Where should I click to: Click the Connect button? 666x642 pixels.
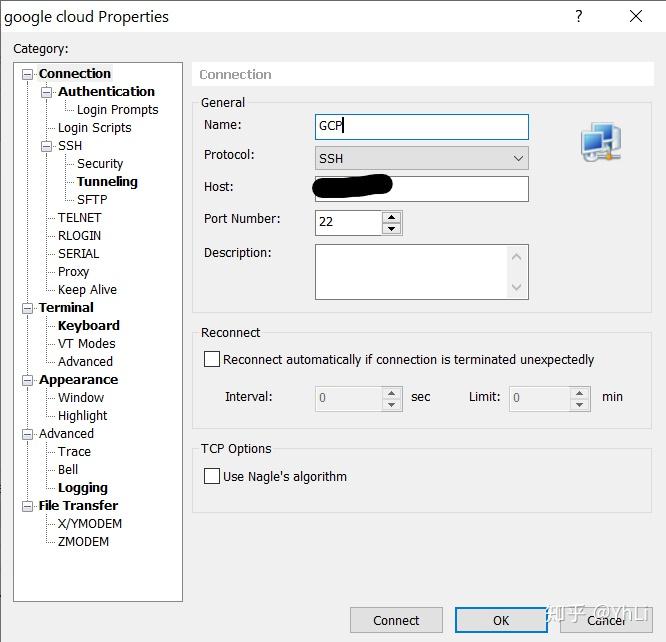click(396, 620)
